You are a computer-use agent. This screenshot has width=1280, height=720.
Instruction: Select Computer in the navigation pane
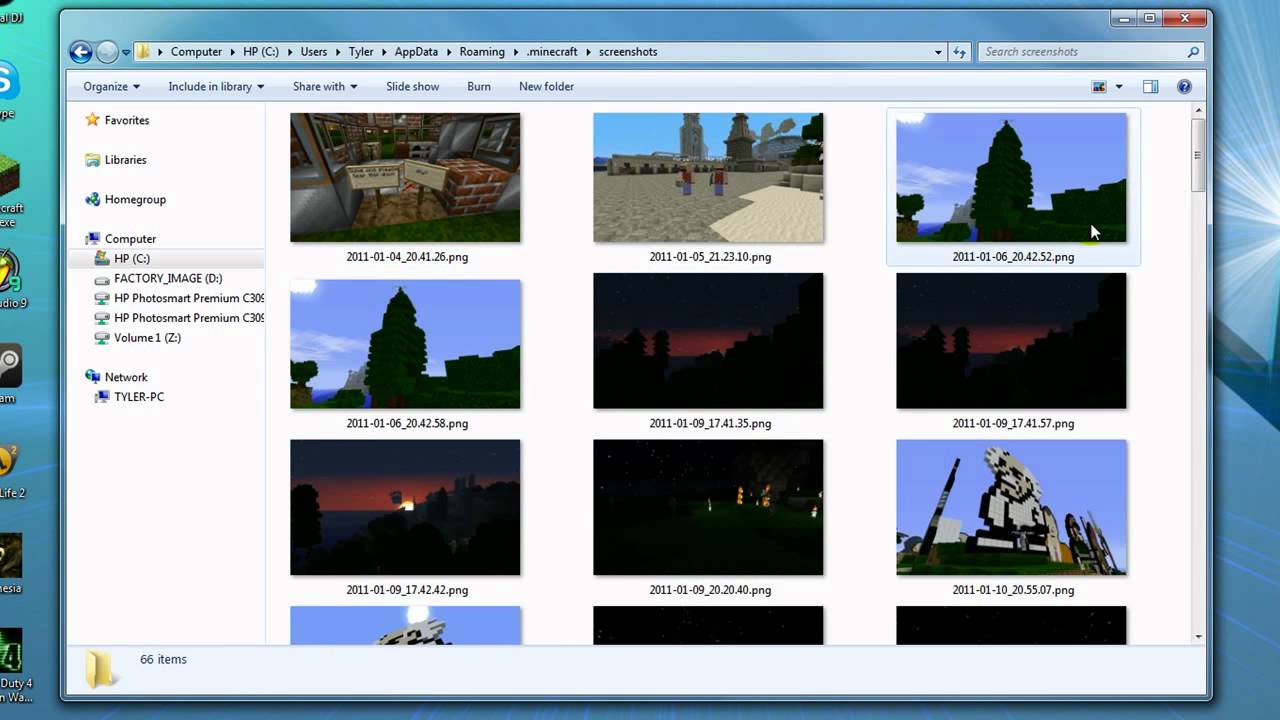tap(130, 239)
